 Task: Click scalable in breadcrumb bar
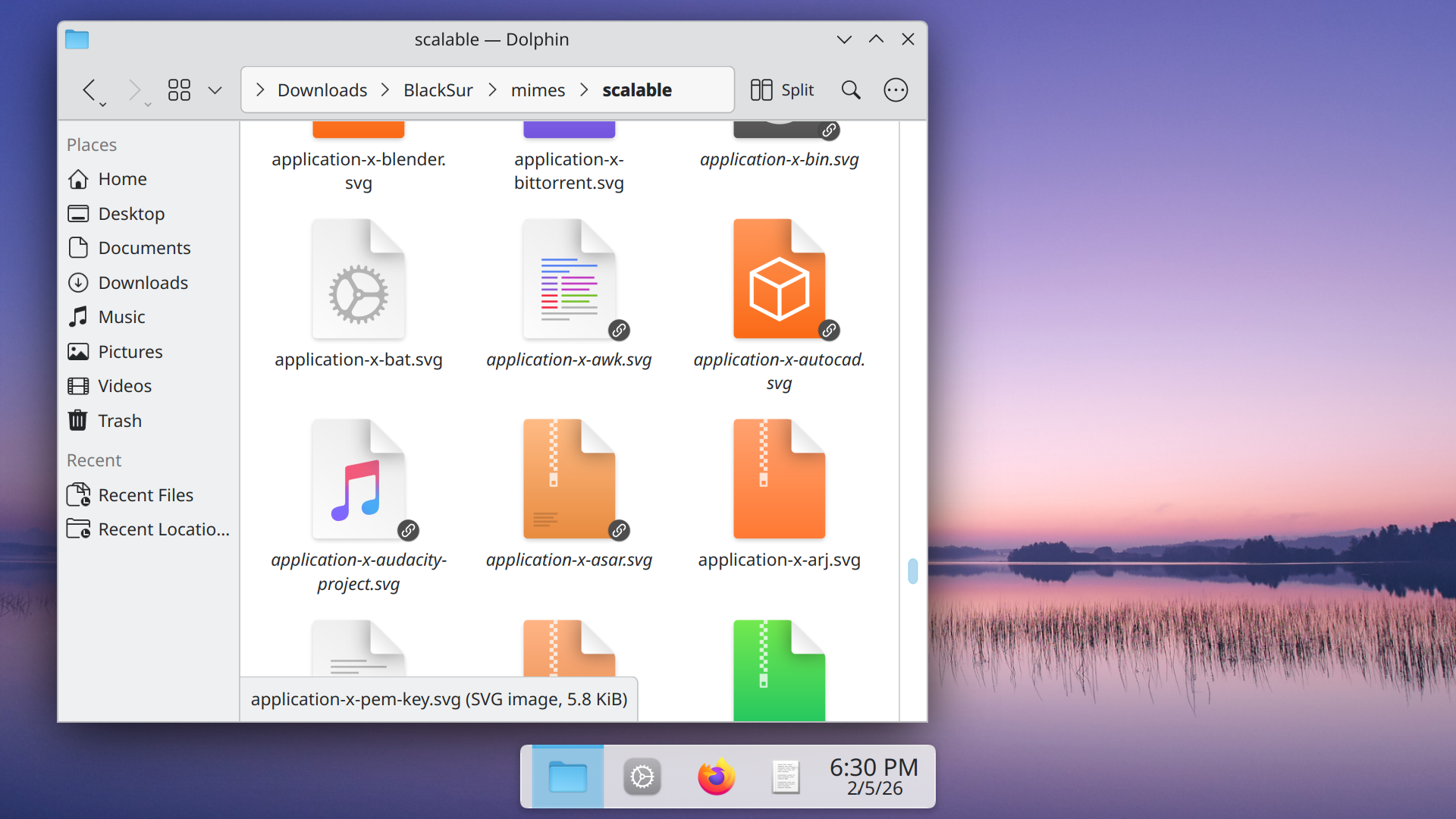point(637,90)
